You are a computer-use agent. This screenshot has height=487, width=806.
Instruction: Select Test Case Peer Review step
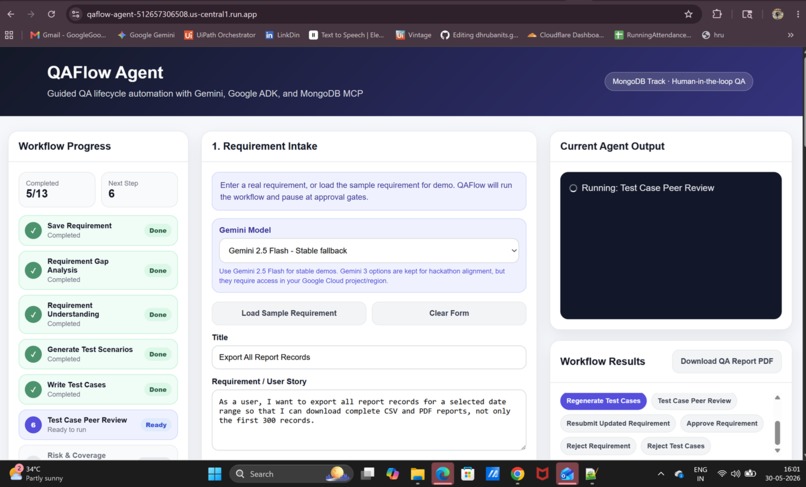pos(98,425)
